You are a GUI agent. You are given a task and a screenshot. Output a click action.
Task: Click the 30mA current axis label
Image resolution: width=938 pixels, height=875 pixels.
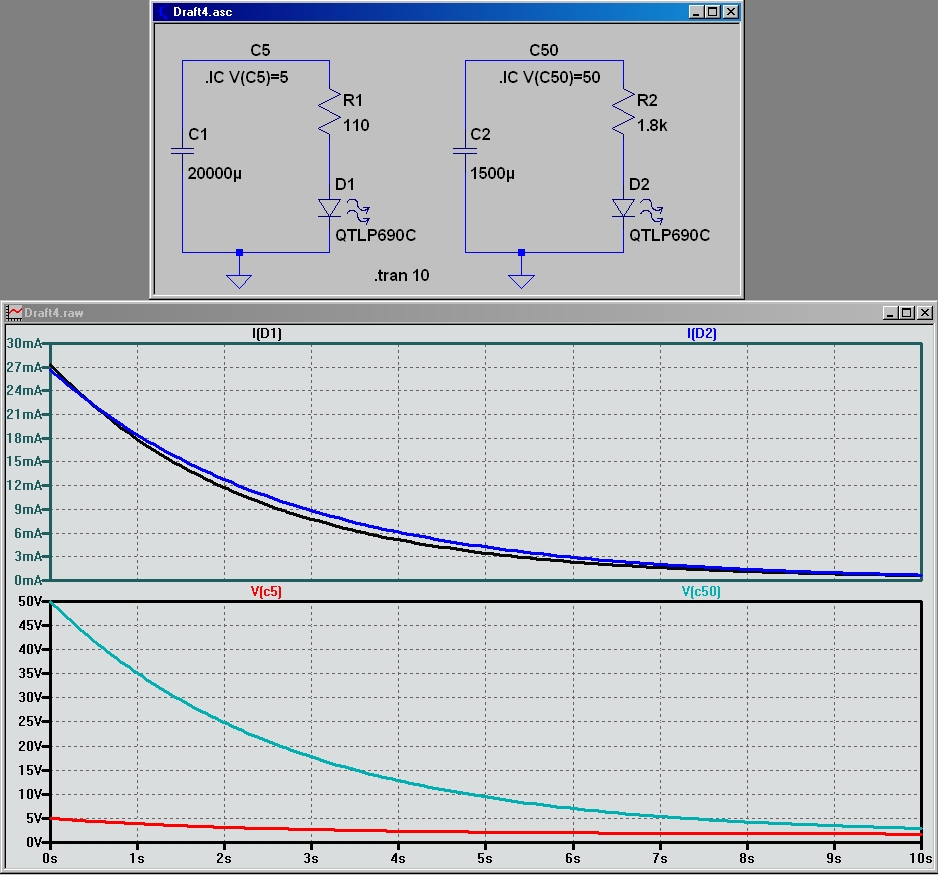24,343
